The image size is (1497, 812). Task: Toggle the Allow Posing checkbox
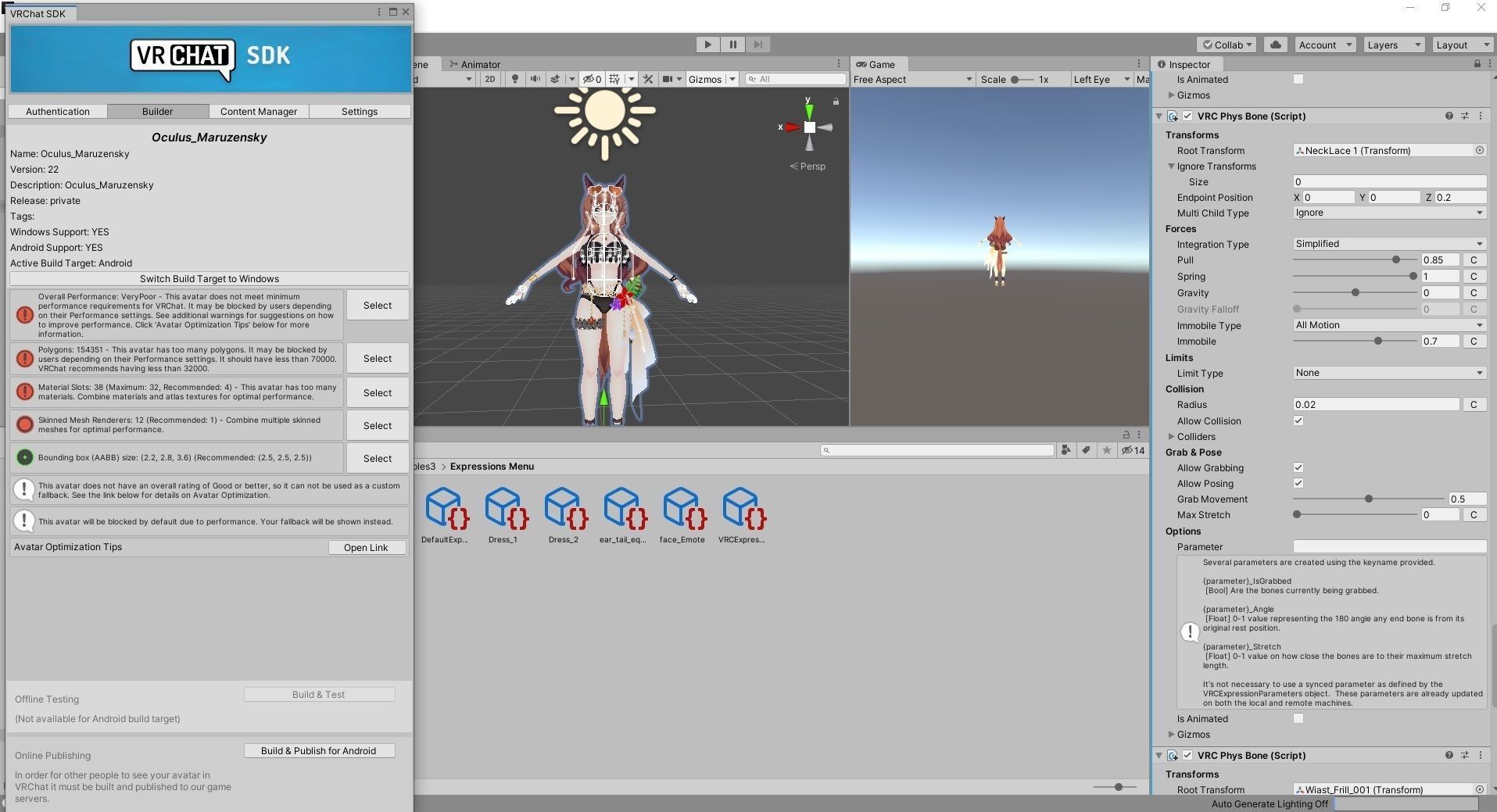pos(1298,483)
